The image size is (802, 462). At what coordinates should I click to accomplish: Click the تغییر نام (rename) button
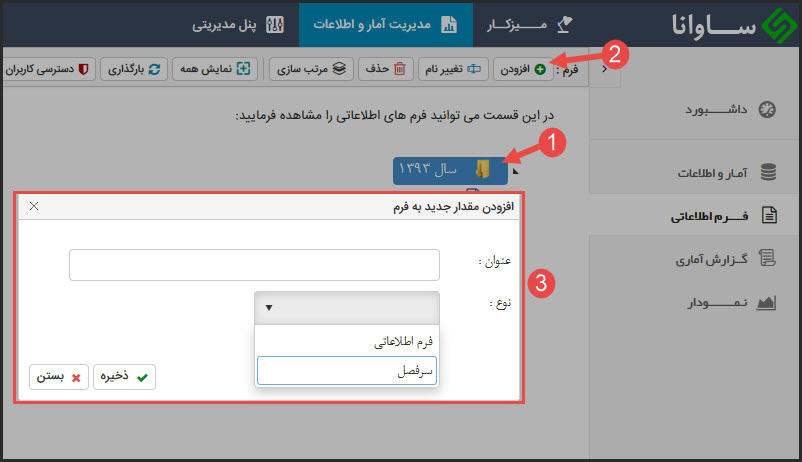pos(453,69)
